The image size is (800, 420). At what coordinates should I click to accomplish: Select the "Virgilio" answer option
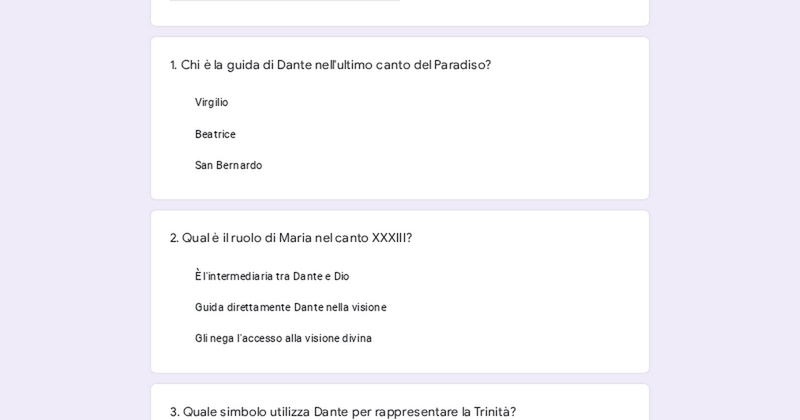211,102
